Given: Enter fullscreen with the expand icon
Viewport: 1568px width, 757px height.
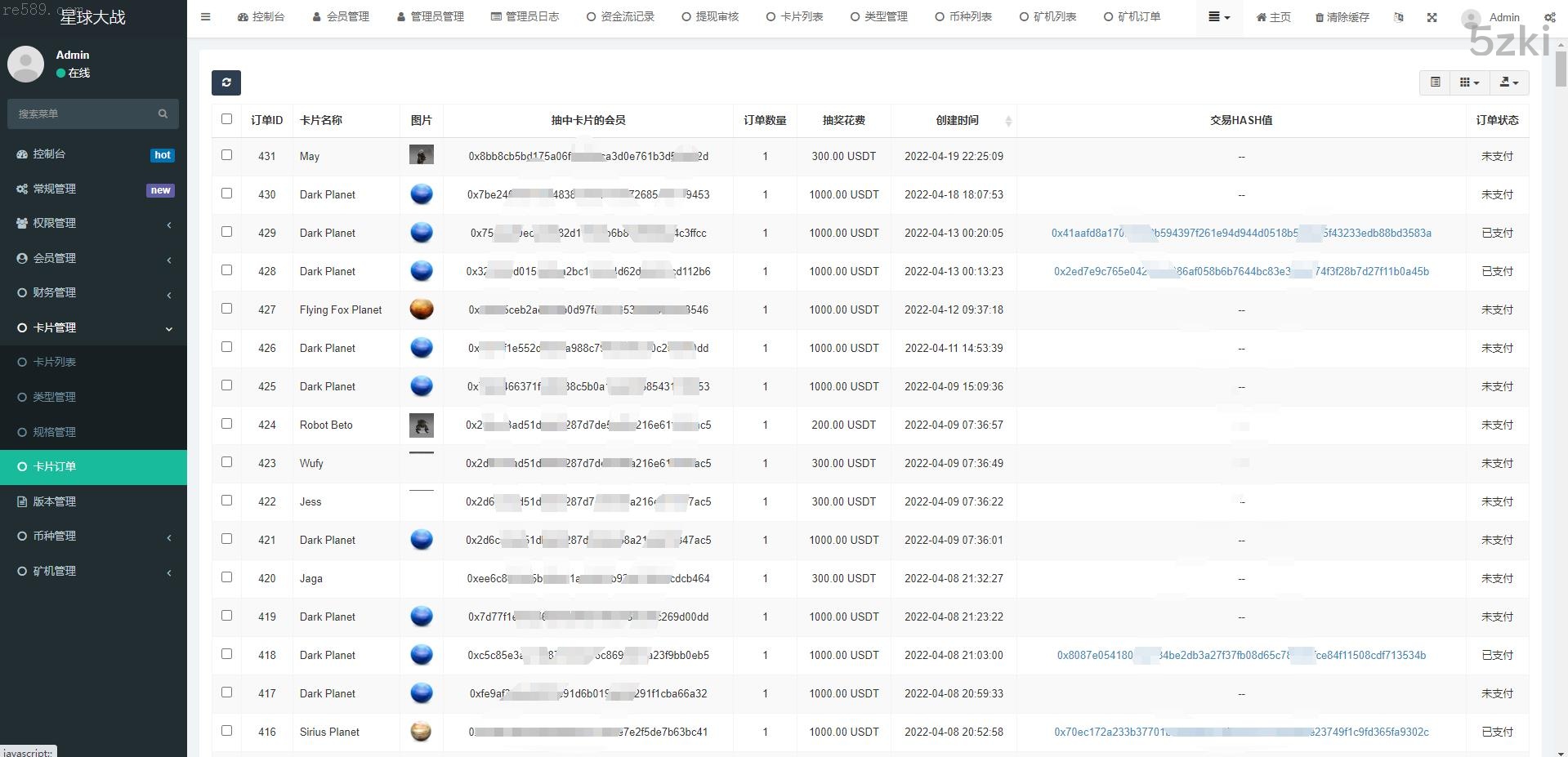Looking at the screenshot, I should 1432,17.
